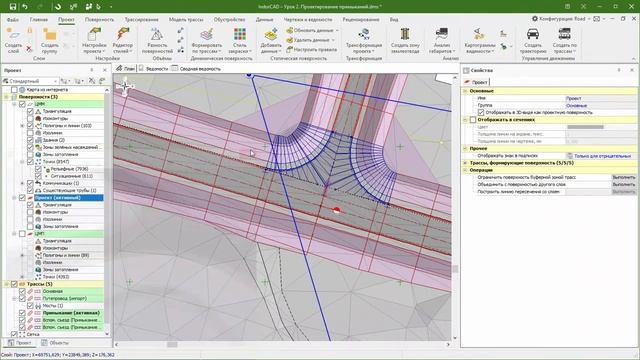Click Выполнить for Объединить с поверхностью другого слоя
The image size is (640, 360).
click(x=624, y=184)
